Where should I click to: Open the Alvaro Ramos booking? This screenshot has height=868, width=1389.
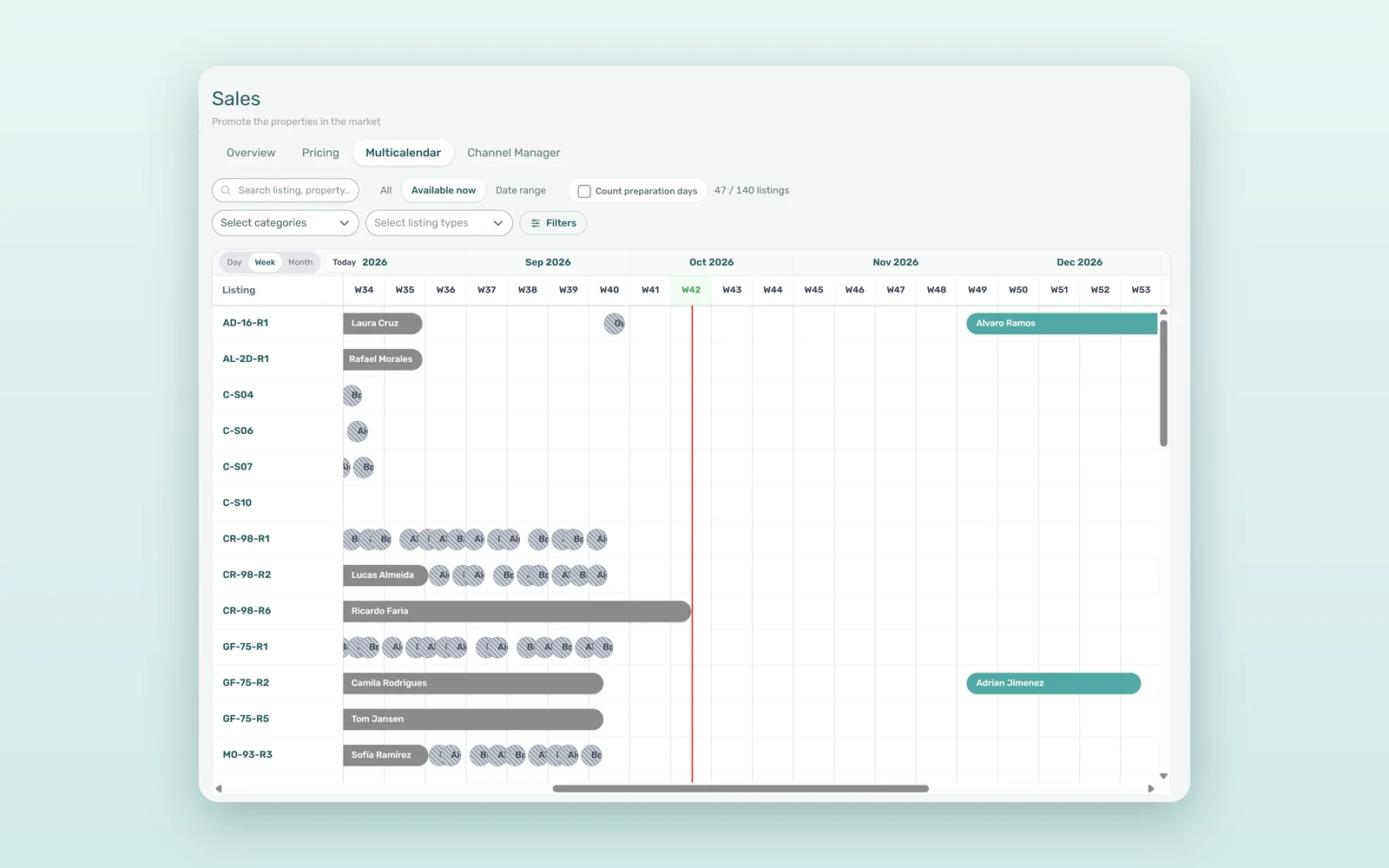pyautogui.click(x=1062, y=324)
